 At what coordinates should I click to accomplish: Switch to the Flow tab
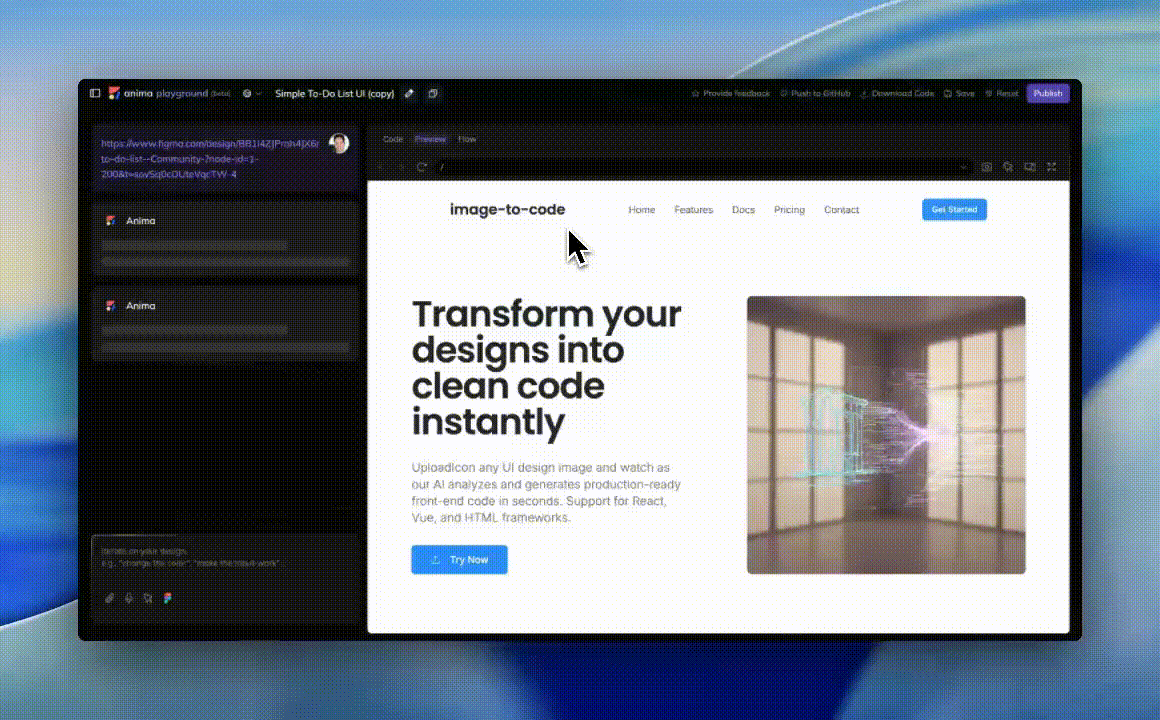[x=467, y=139]
